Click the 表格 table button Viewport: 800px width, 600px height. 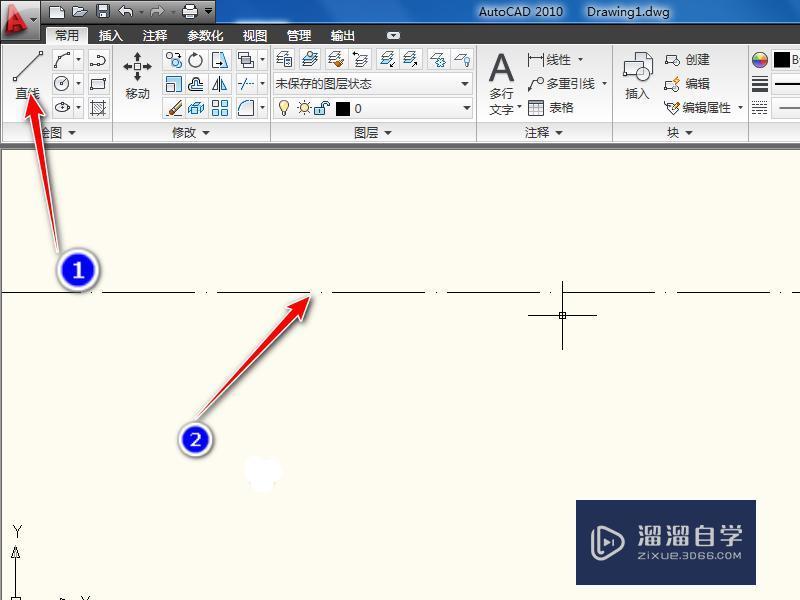[551, 108]
